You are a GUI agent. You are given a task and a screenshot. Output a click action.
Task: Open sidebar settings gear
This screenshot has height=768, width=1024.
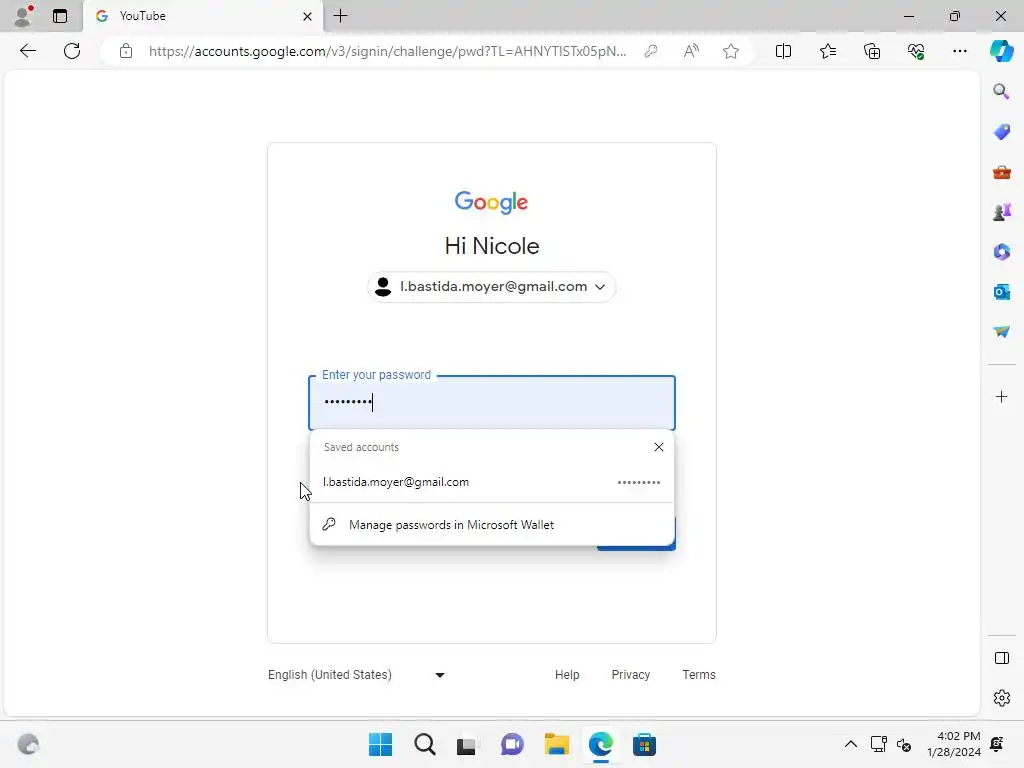pyautogui.click(x=1001, y=698)
